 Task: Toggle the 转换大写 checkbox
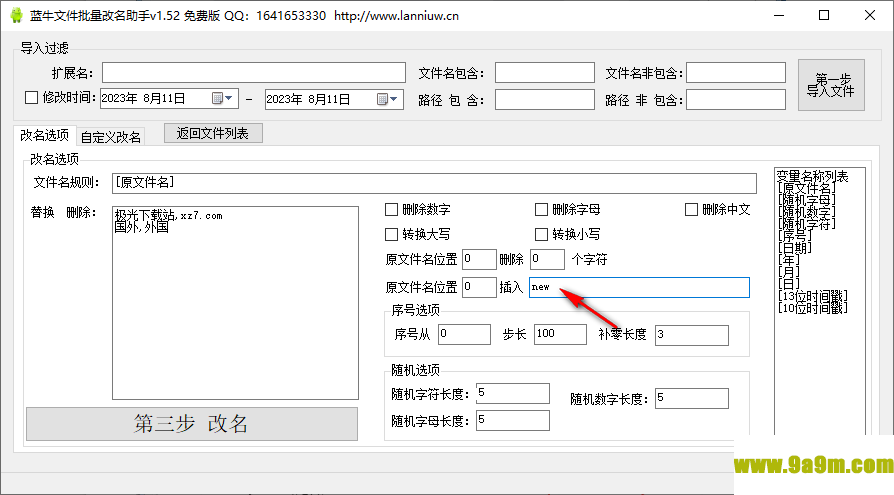coord(391,234)
